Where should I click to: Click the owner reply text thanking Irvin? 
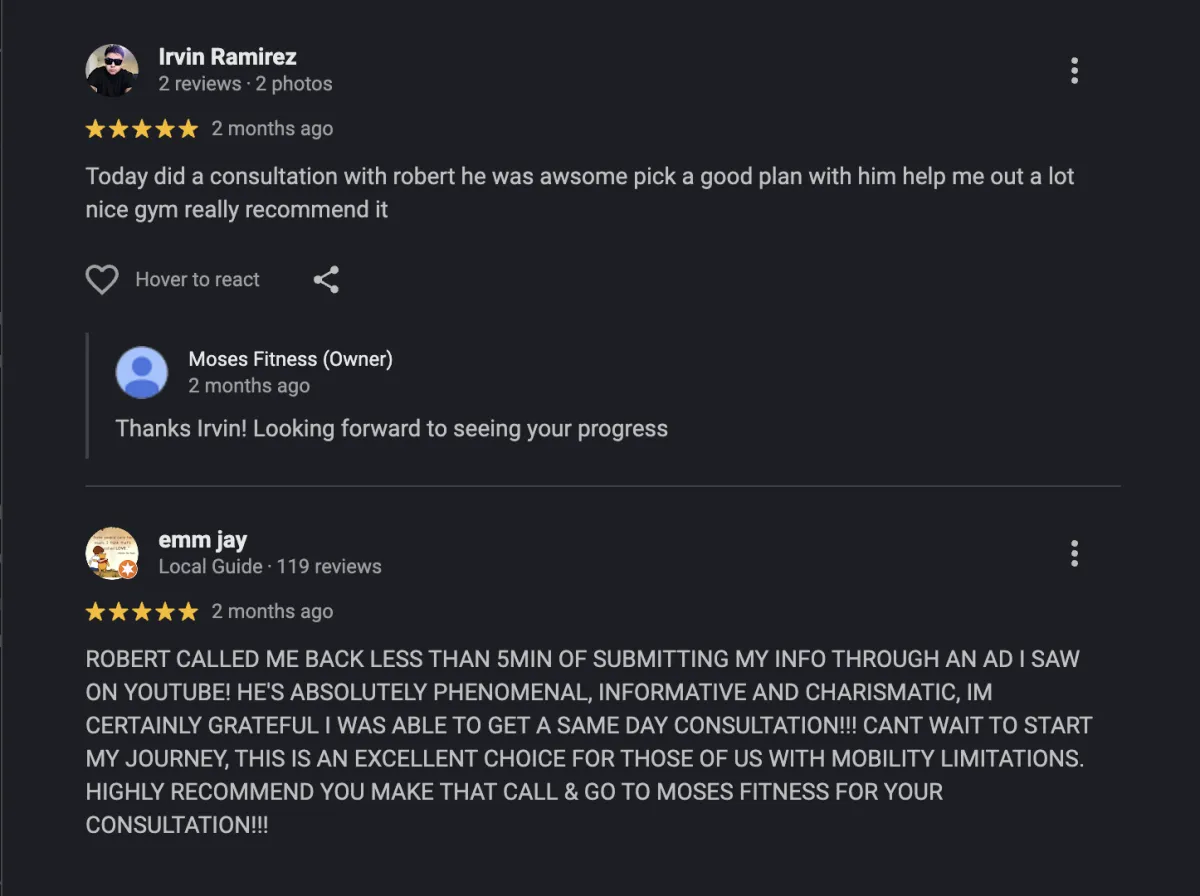point(391,429)
